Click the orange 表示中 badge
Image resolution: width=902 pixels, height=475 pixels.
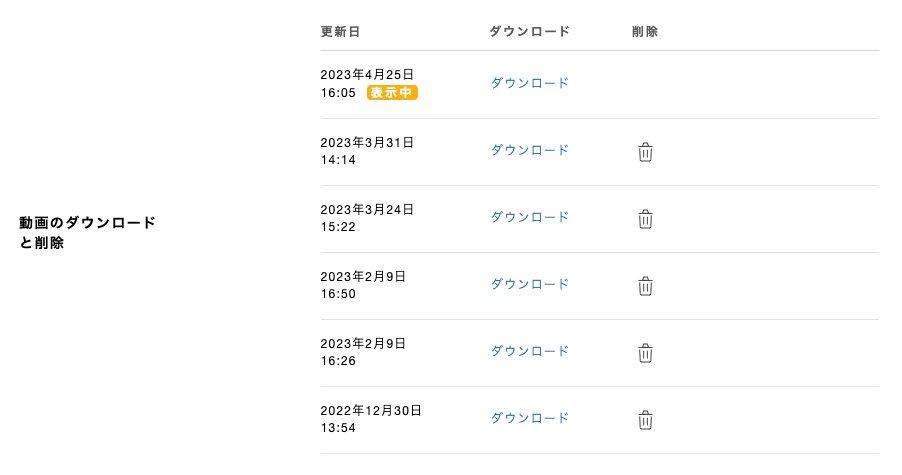pyautogui.click(x=392, y=93)
